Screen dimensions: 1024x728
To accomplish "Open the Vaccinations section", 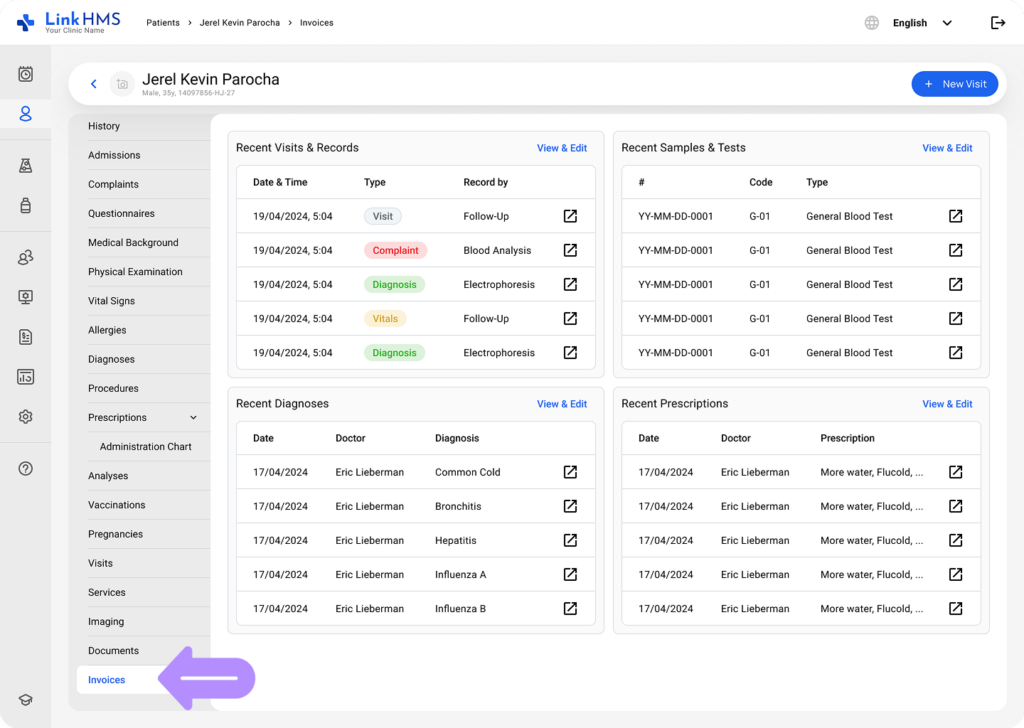I will point(117,505).
